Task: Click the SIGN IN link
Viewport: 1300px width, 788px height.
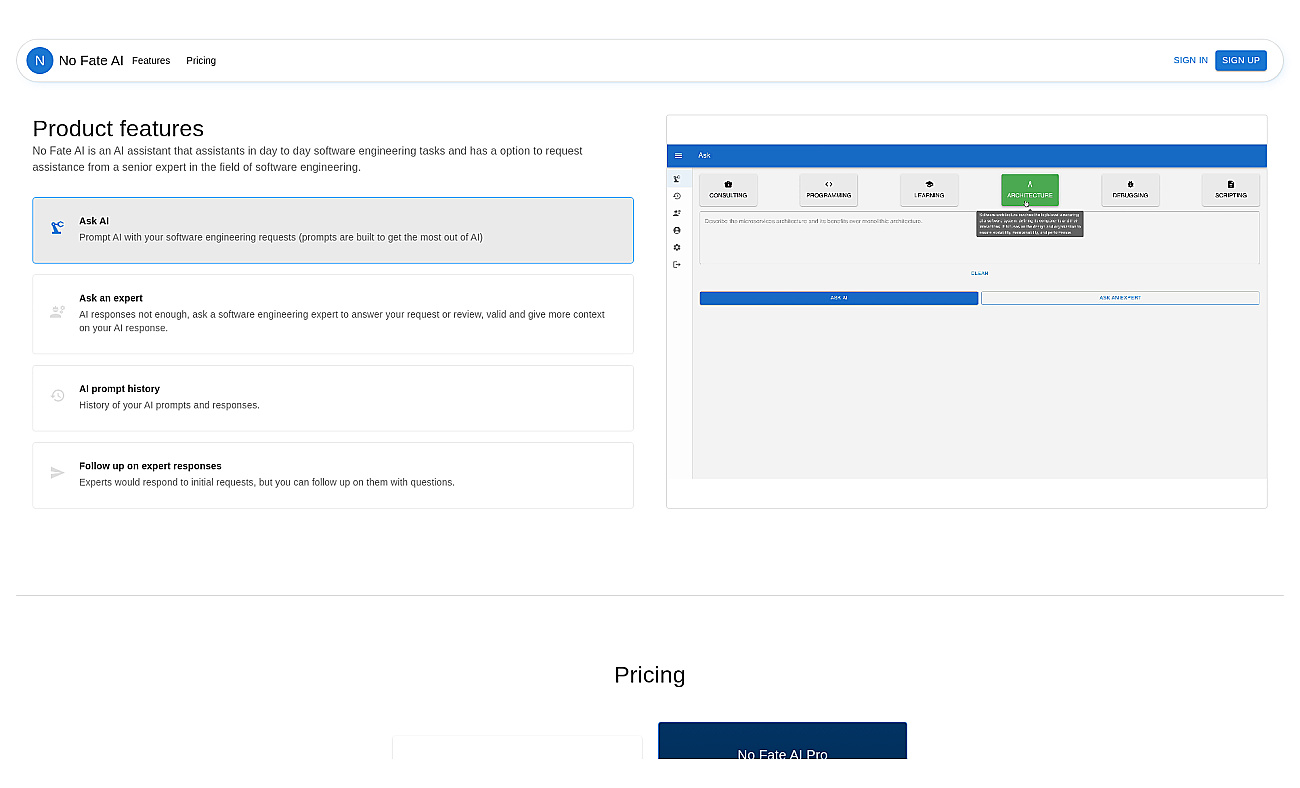Action: pyautogui.click(x=1190, y=60)
